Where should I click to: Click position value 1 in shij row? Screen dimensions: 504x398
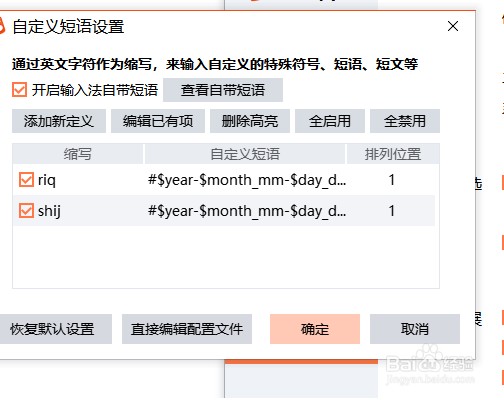(392, 211)
